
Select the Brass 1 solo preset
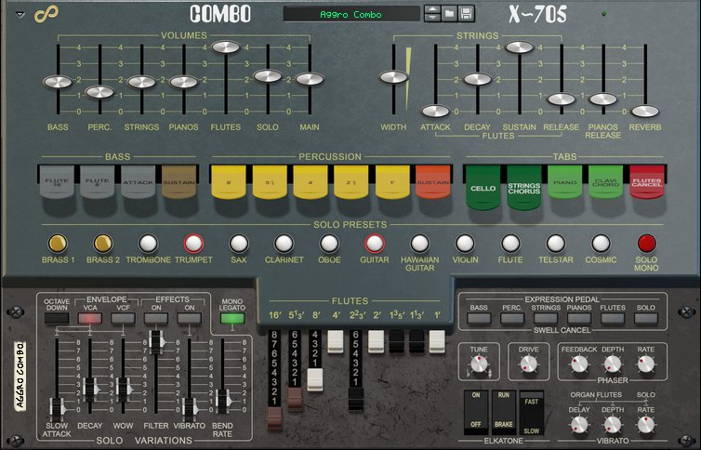[57, 243]
